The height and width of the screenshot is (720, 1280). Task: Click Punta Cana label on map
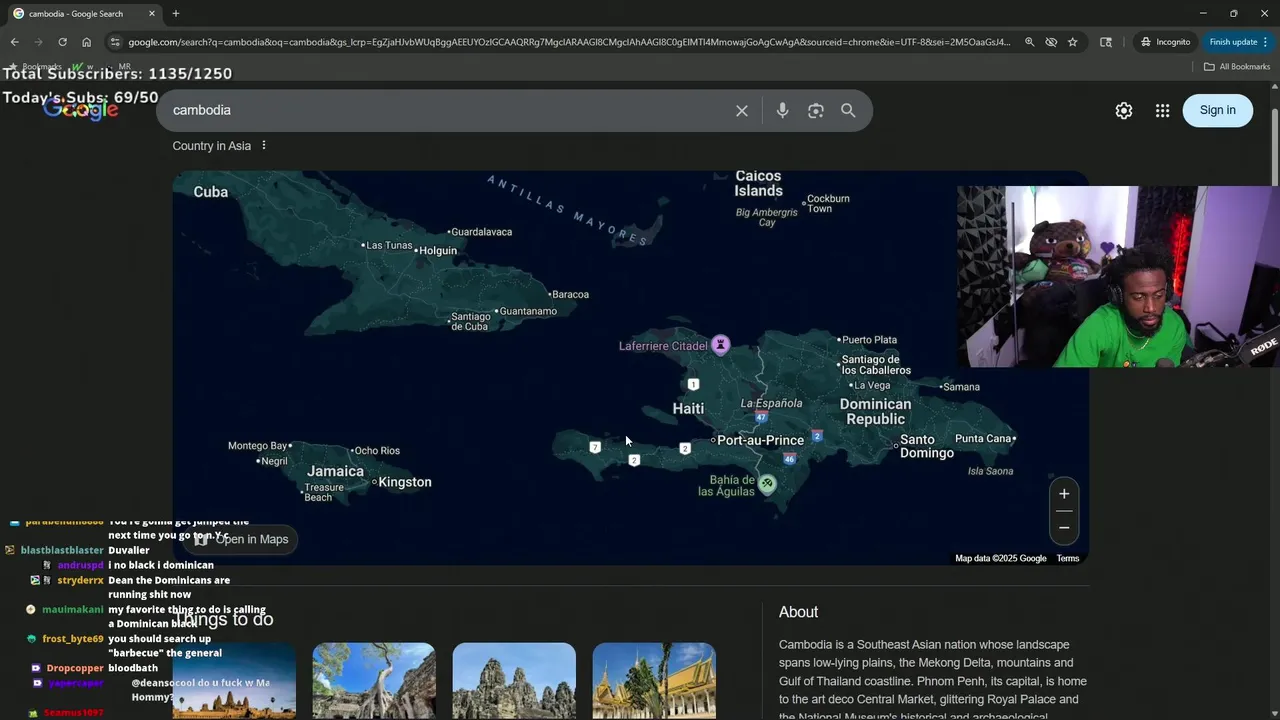coord(983,438)
